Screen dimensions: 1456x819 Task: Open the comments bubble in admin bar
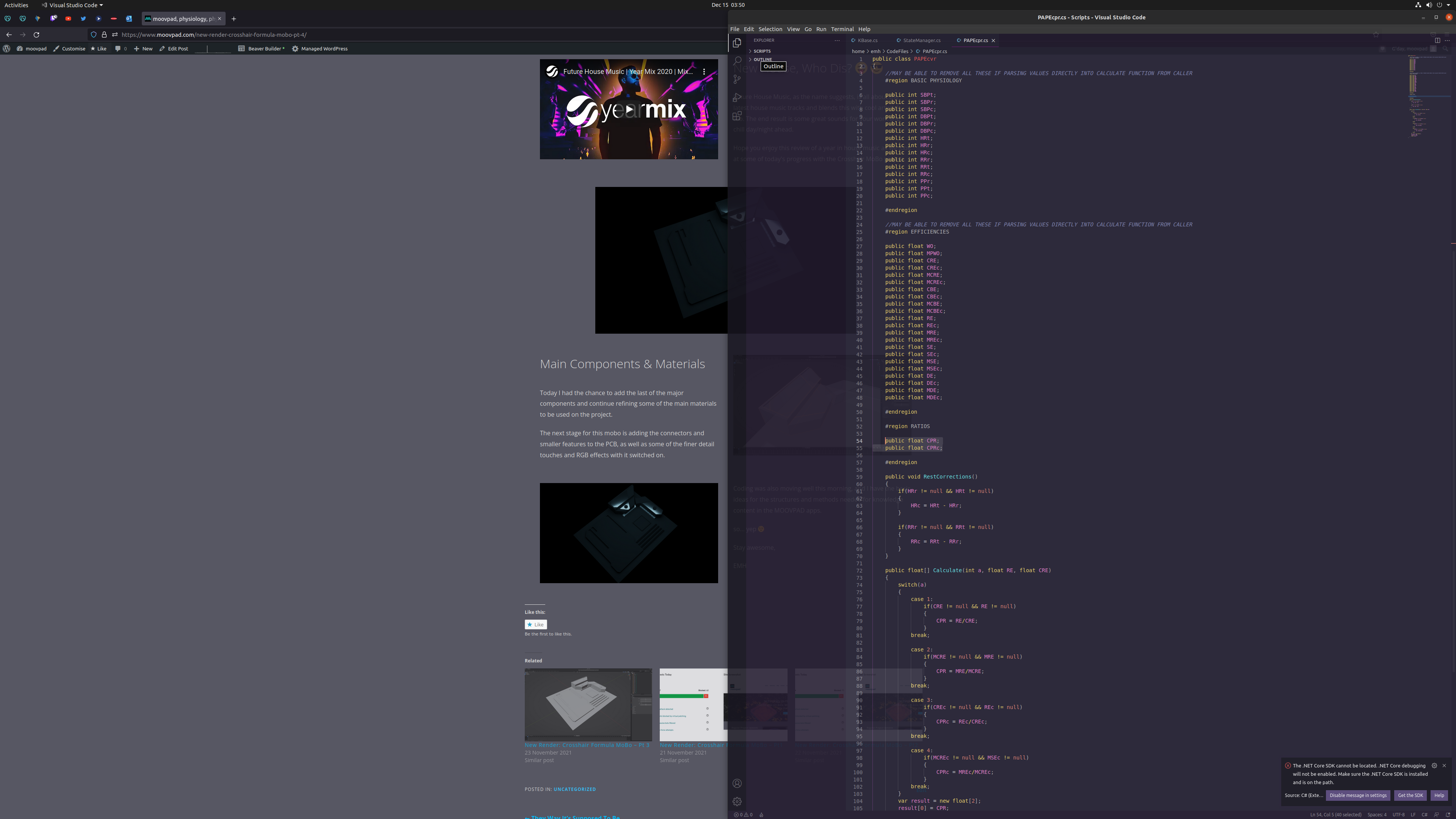coord(121,49)
